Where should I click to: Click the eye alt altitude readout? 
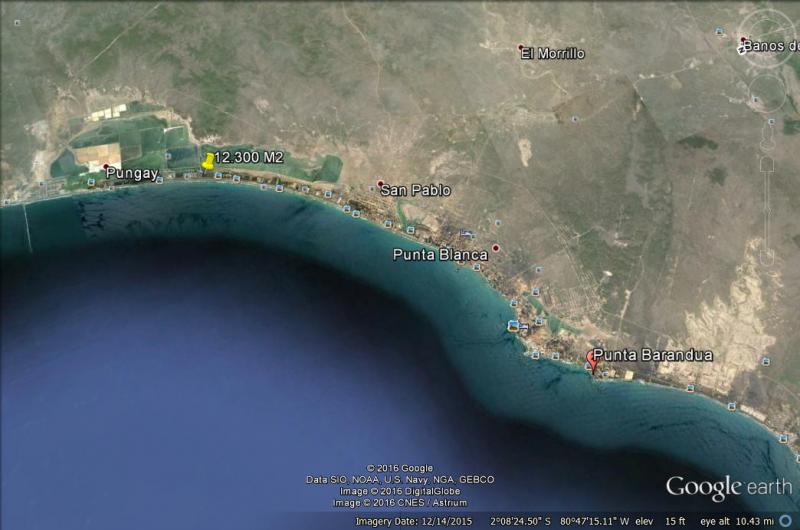737,521
